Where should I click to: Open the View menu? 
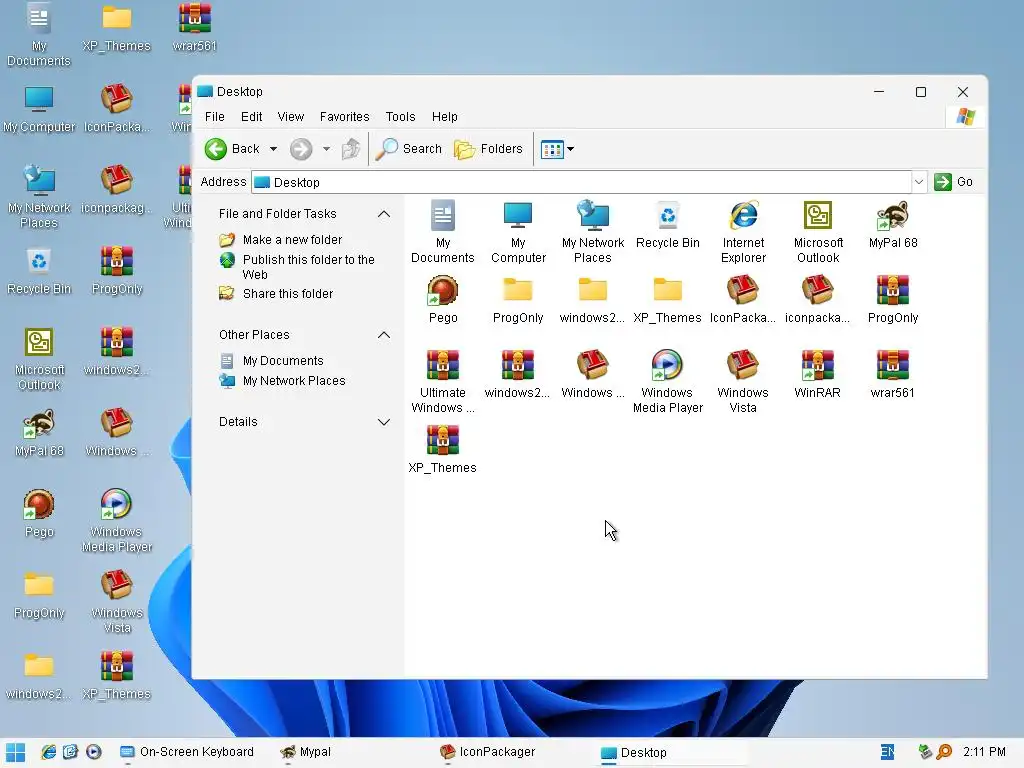(290, 116)
